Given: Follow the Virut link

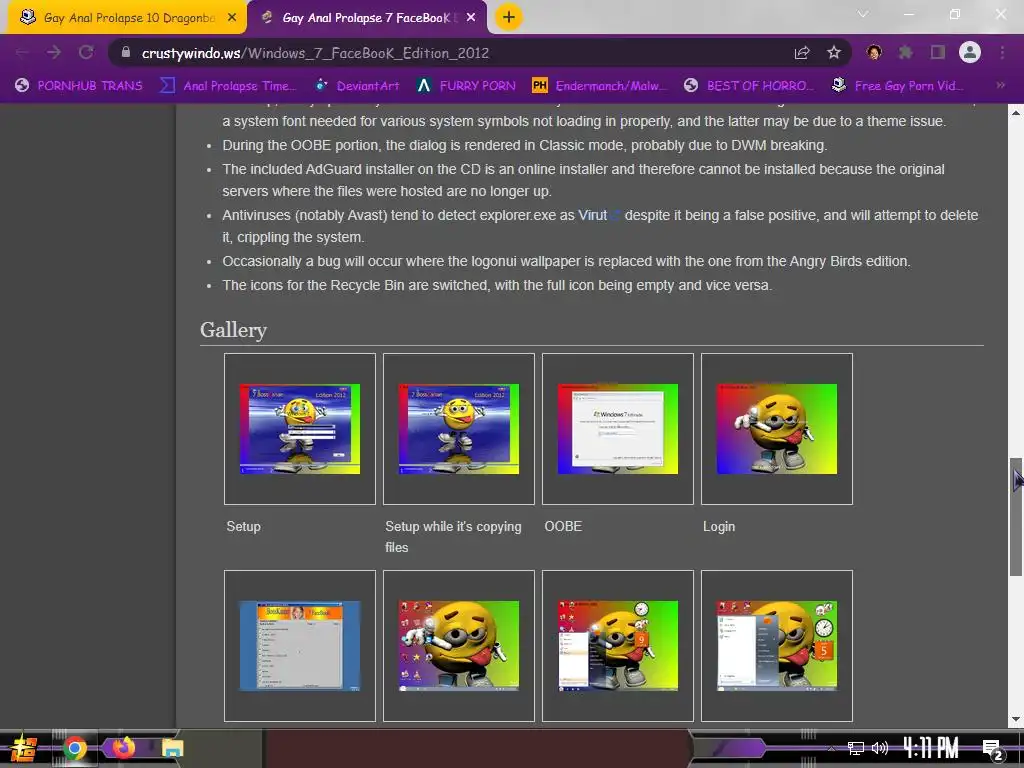Looking at the screenshot, I should [x=592, y=215].
